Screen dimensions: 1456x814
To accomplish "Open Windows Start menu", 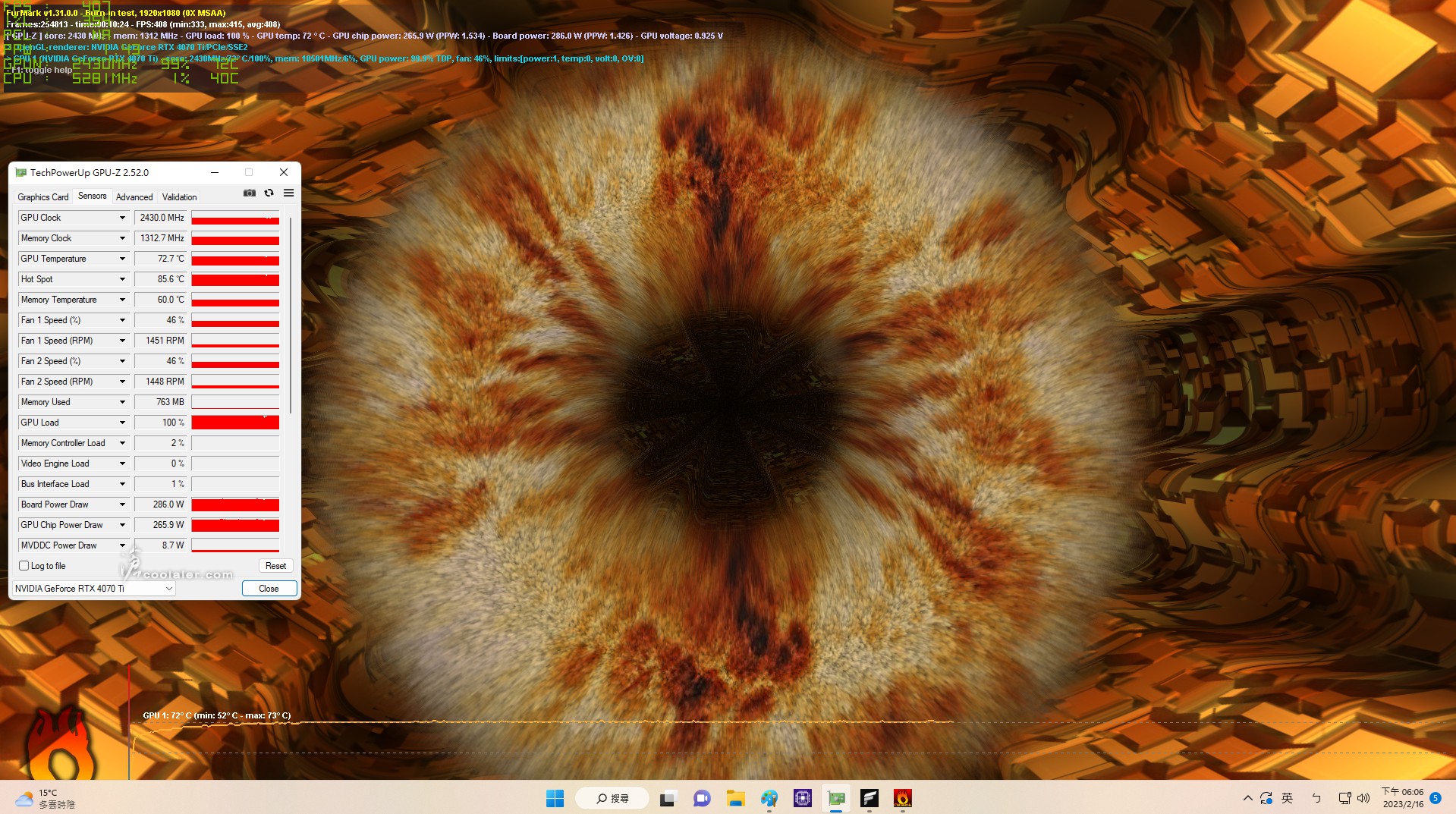I will coord(555,798).
